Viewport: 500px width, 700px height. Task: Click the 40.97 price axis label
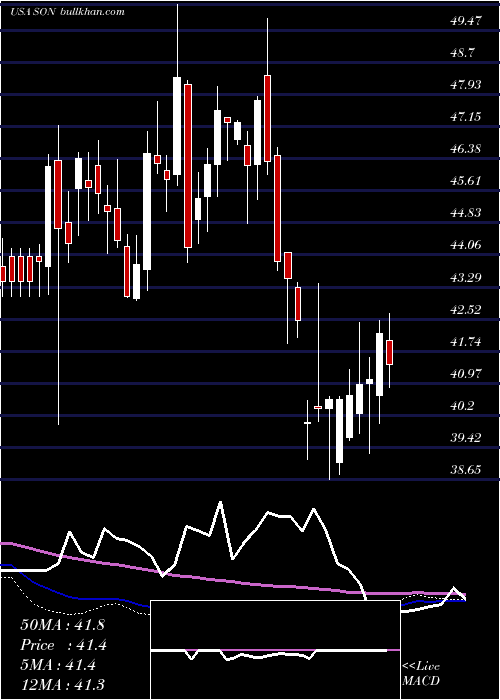[x=466, y=374]
